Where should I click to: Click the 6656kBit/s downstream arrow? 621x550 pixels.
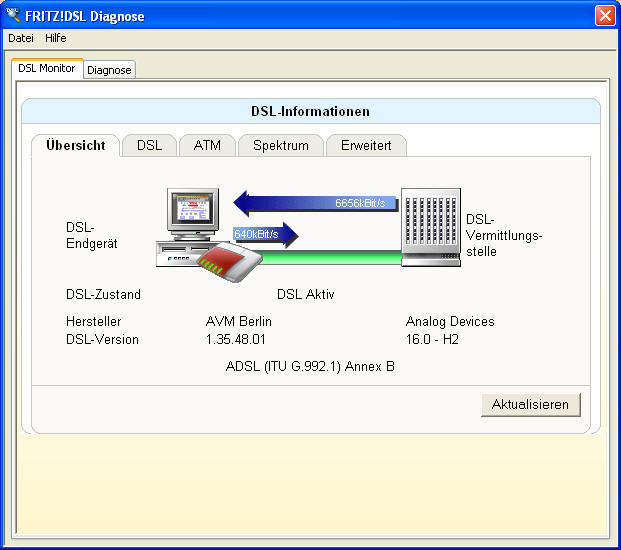(x=316, y=203)
